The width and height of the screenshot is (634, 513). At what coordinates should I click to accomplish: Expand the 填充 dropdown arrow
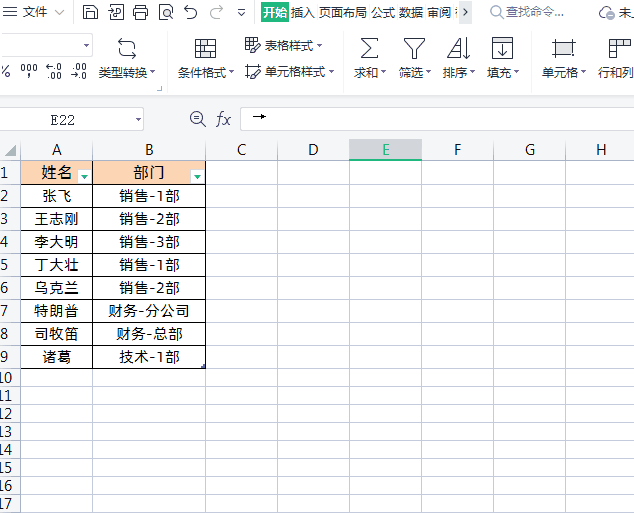[516, 72]
